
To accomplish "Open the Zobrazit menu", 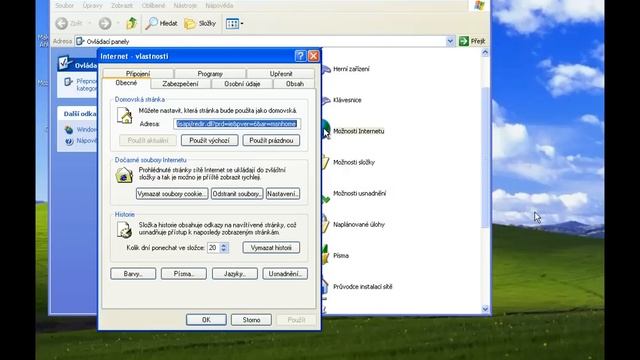I will click(x=122, y=6).
